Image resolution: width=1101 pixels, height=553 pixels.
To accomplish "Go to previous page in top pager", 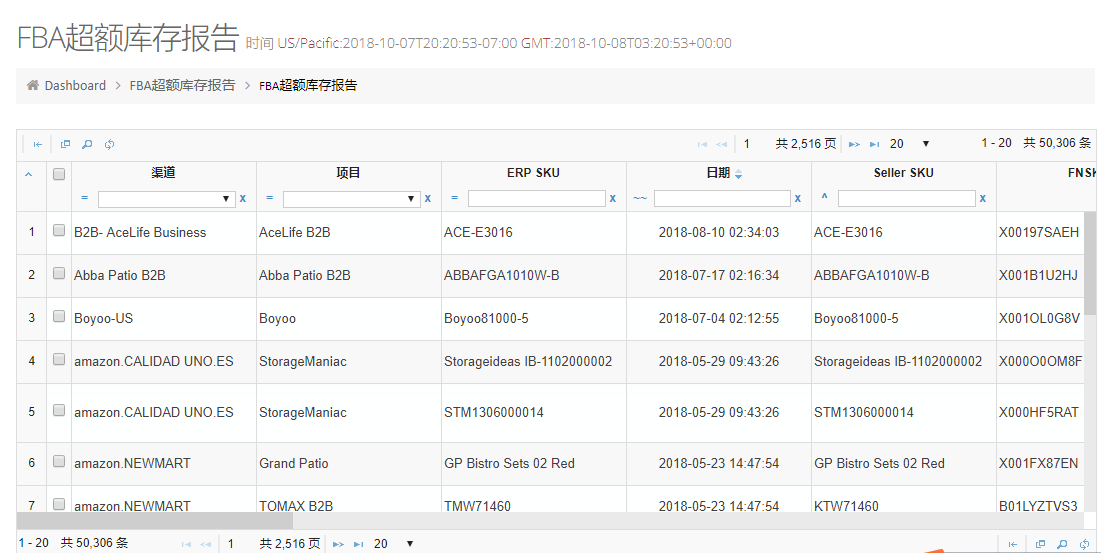I will 722,145.
